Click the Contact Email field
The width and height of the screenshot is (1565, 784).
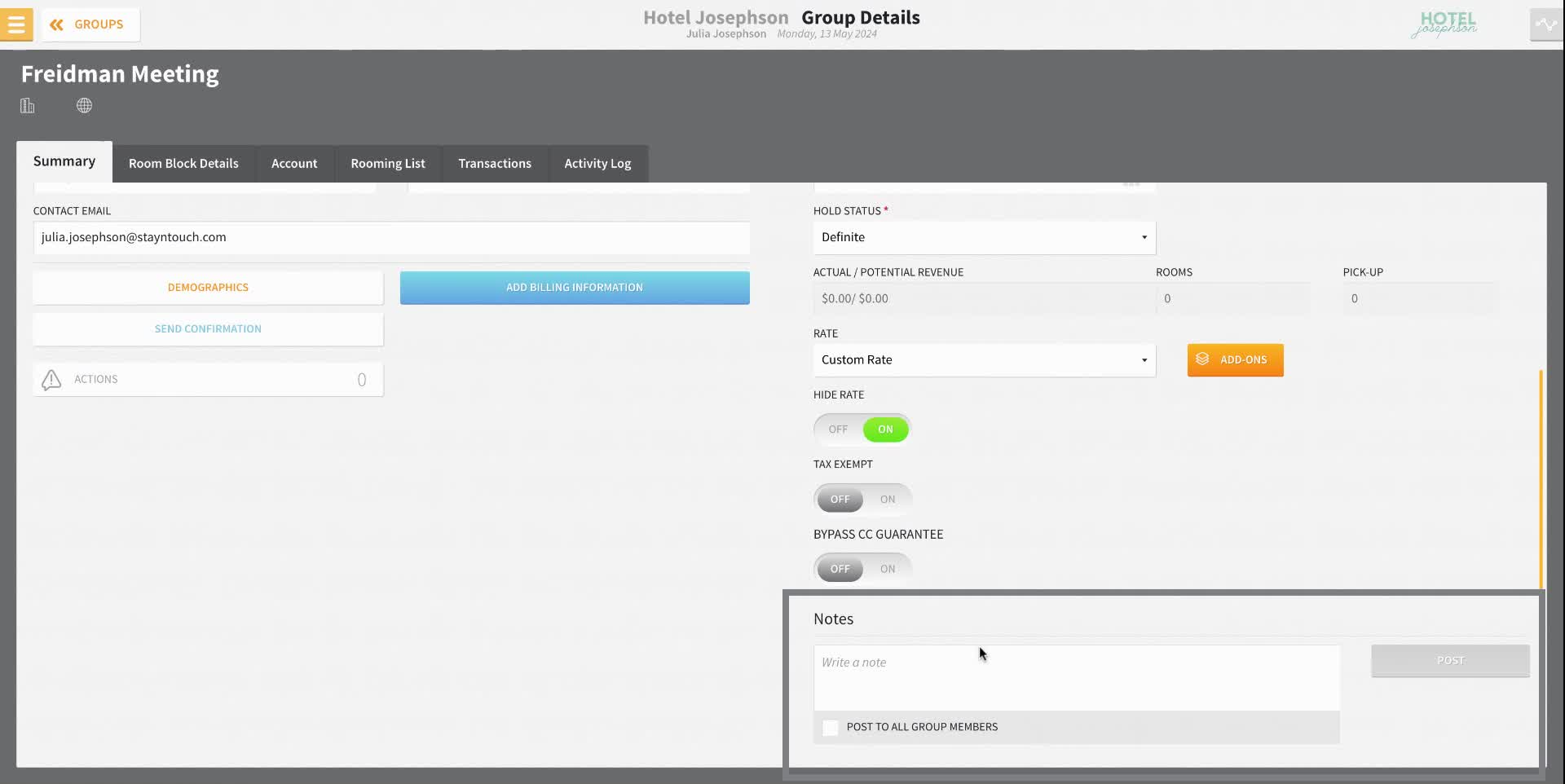coord(391,238)
